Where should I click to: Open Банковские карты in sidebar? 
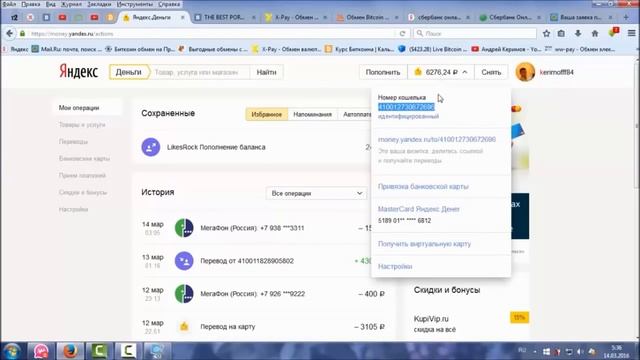[84, 158]
